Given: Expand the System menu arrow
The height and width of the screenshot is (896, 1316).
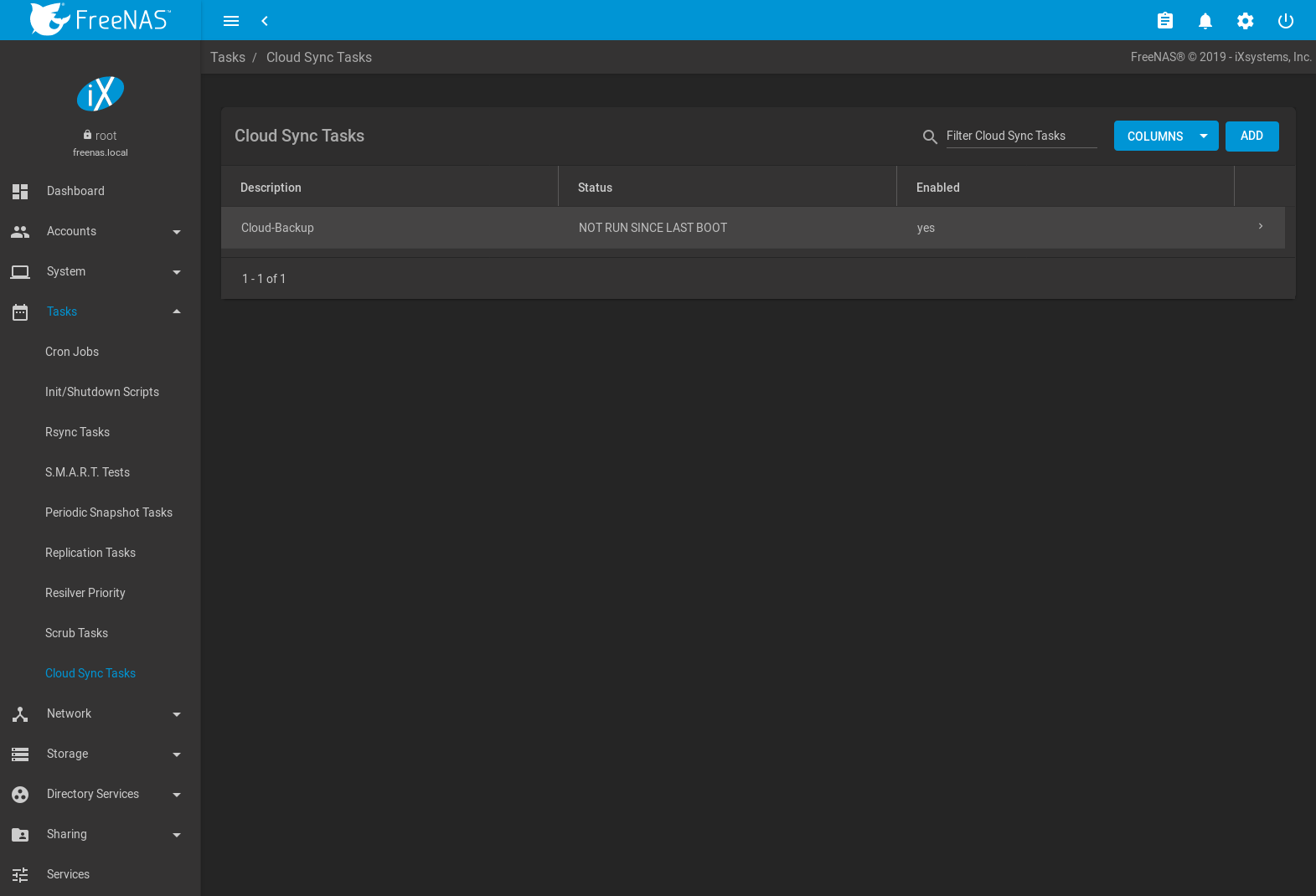Looking at the screenshot, I should pos(177,272).
